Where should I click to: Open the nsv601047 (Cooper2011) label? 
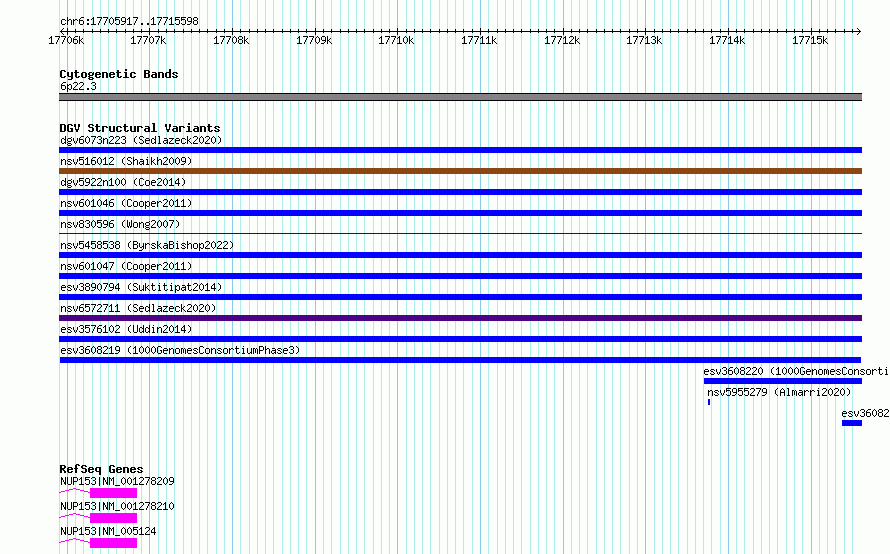pos(126,266)
